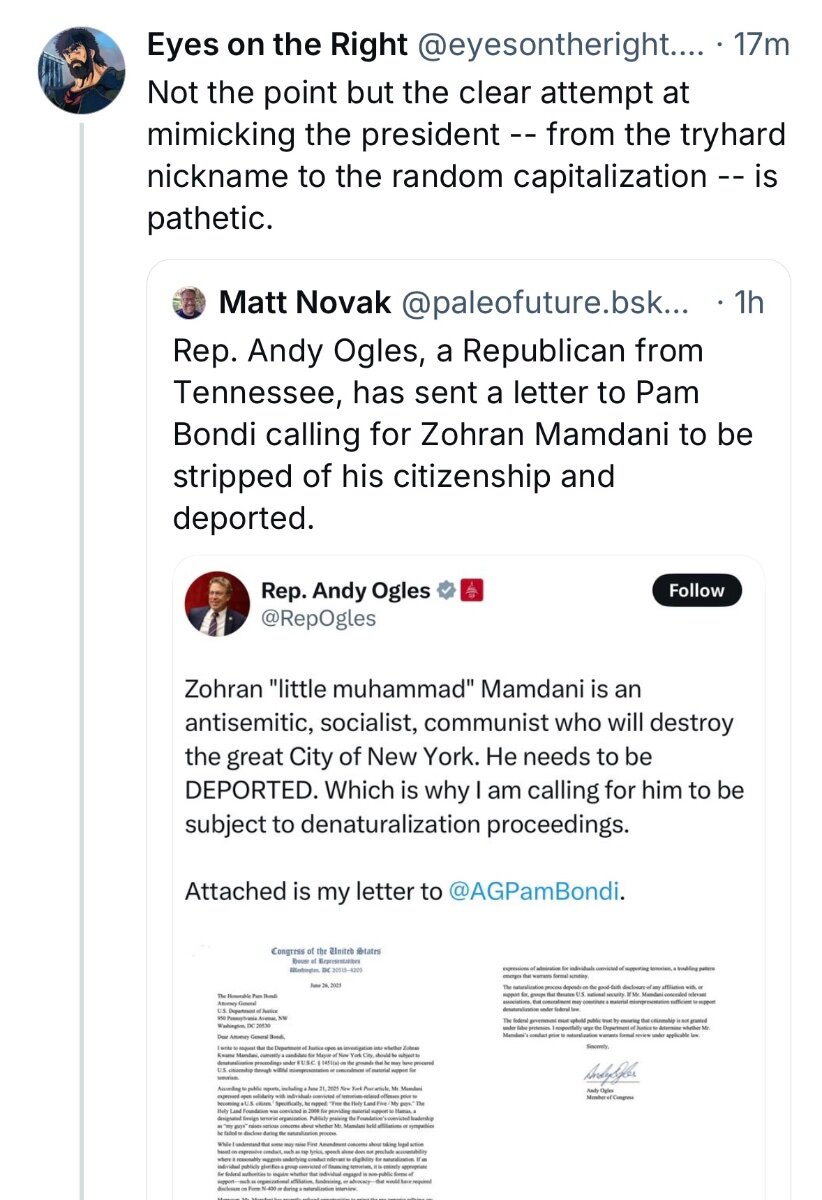Open Eyes on the Right display name
This screenshot has width=822, height=1200.
pos(277,44)
